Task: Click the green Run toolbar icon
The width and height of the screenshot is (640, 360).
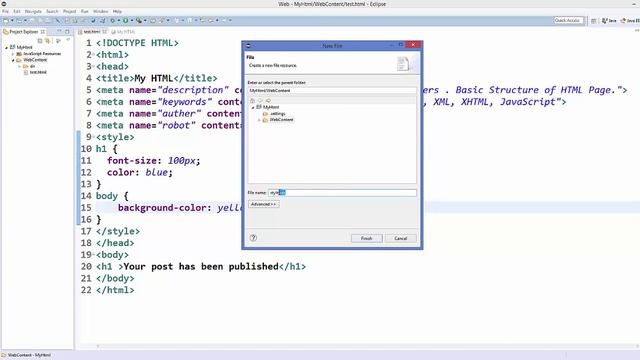Action: pyautogui.click(x=126, y=20)
